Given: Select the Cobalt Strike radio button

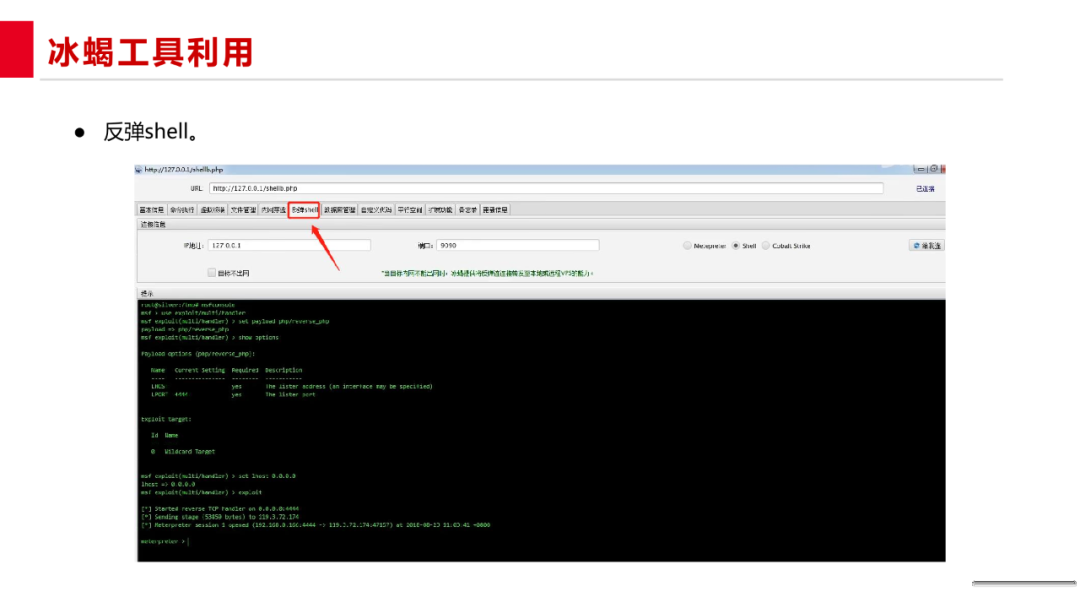Looking at the screenshot, I should pyautogui.click(x=765, y=246).
